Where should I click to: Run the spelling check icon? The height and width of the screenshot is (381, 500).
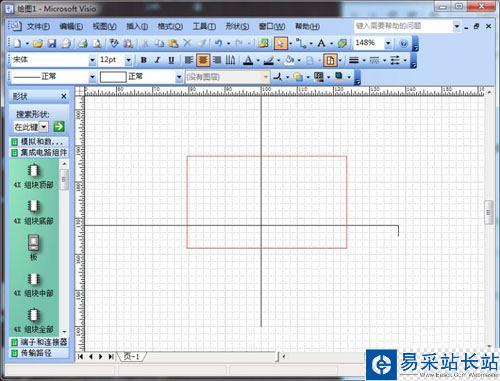(x=114, y=43)
